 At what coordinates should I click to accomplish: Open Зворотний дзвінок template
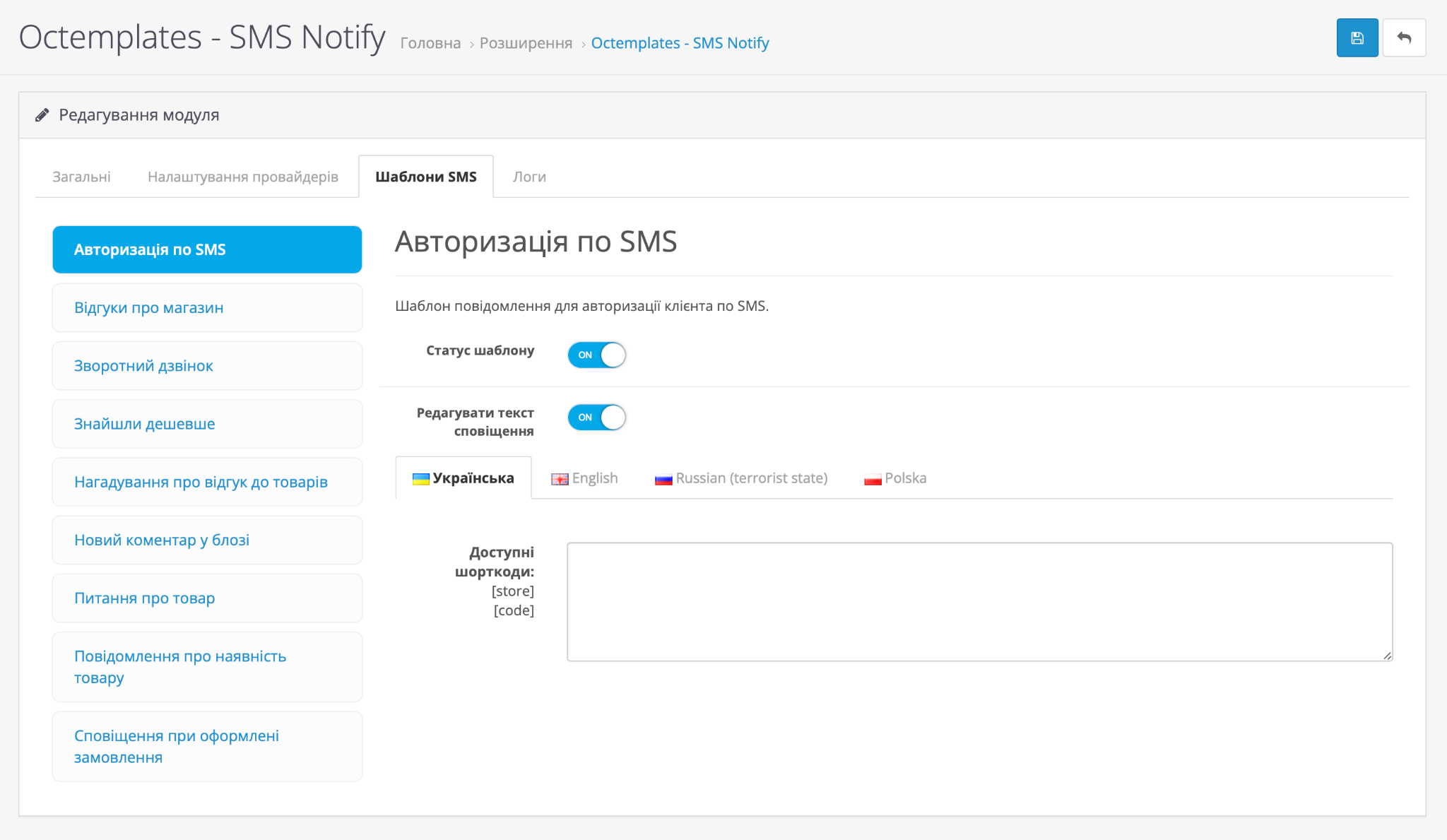207,366
